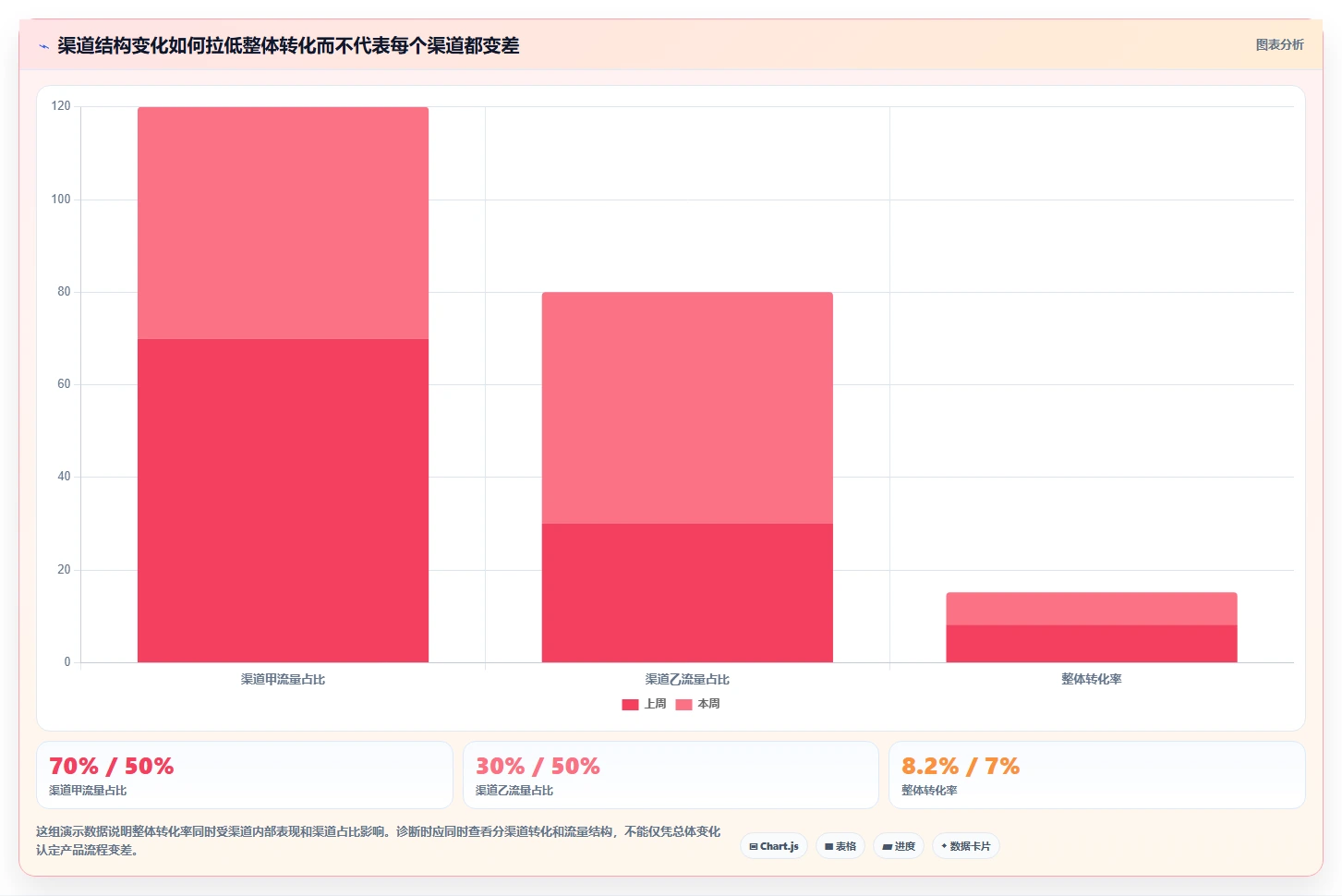Click the 渠道甲流量占比 caption under 70% / 50%
1342x896 pixels.
click(88, 791)
